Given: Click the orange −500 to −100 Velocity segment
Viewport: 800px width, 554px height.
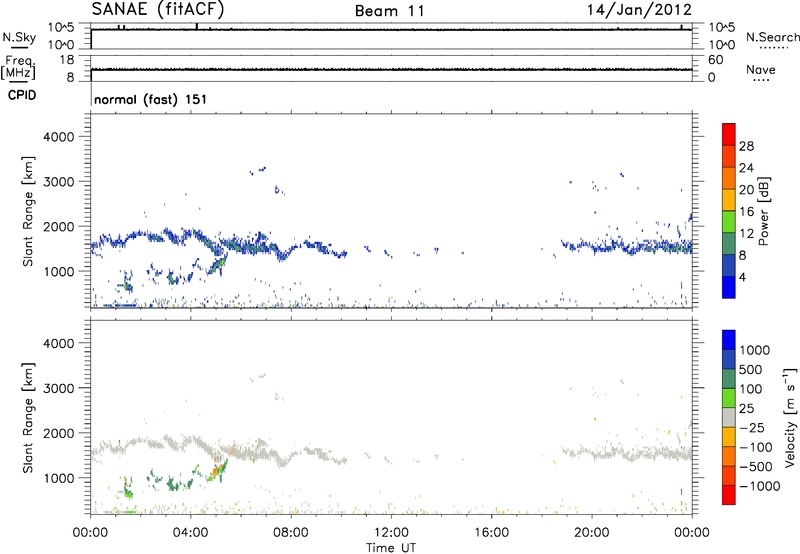Looking at the screenshot, I should pos(729,456).
